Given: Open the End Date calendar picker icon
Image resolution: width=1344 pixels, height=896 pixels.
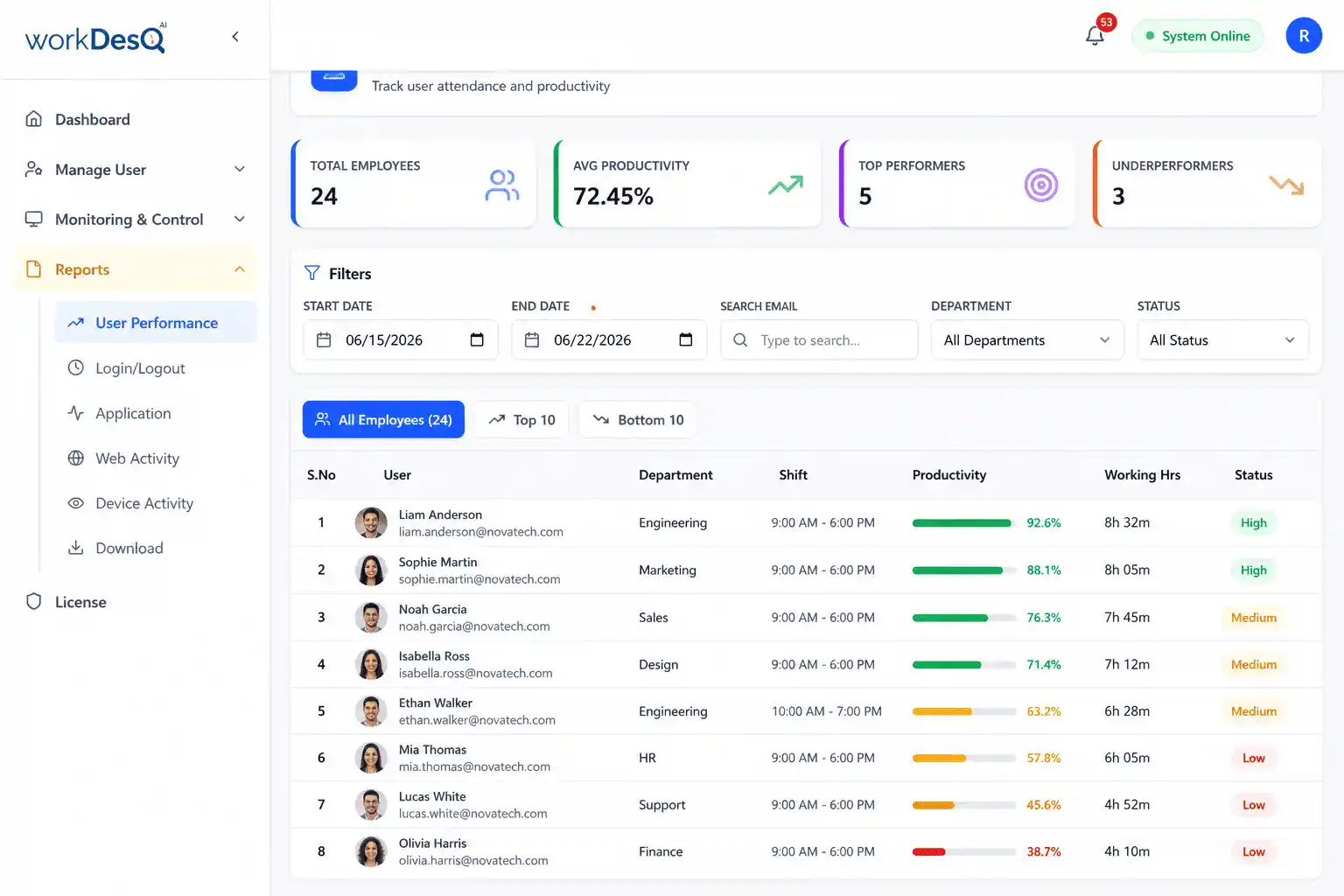Looking at the screenshot, I should tap(686, 339).
